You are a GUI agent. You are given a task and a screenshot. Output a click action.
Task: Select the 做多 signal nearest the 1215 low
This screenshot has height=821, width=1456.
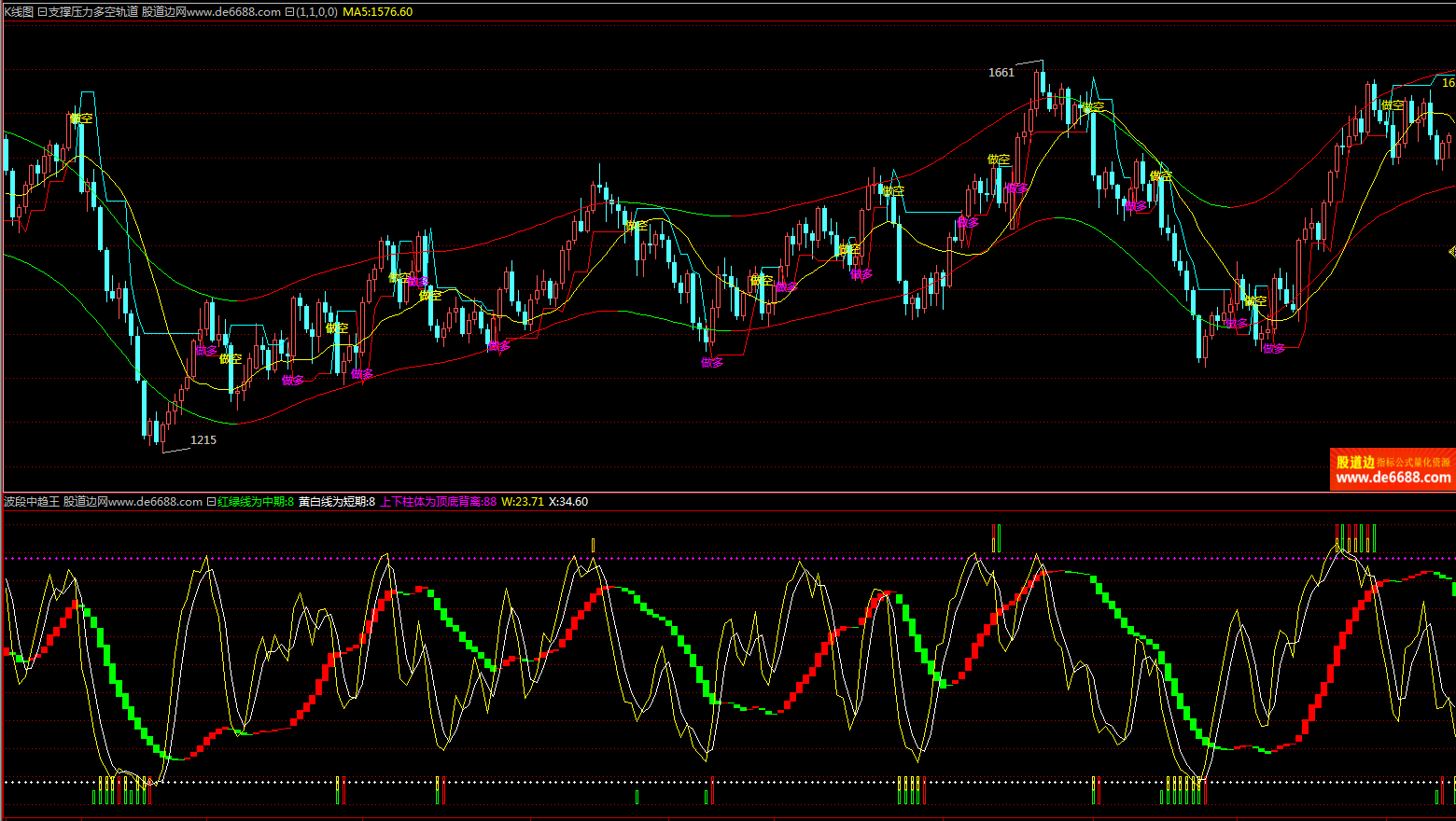[x=205, y=352]
